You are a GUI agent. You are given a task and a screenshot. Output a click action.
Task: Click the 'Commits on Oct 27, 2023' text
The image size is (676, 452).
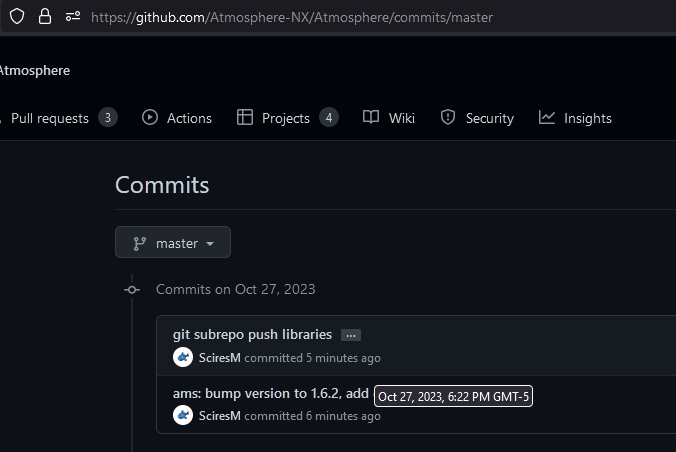pos(236,289)
